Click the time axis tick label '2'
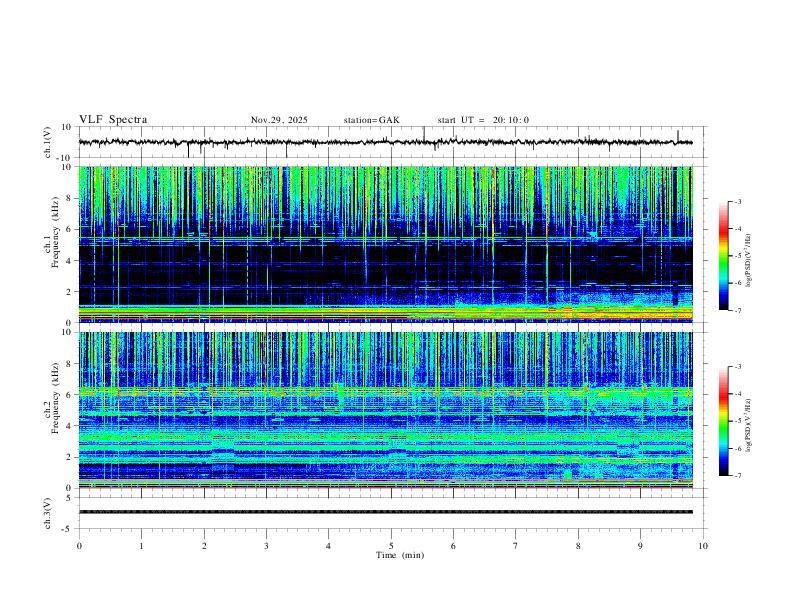 click(204, 546)
